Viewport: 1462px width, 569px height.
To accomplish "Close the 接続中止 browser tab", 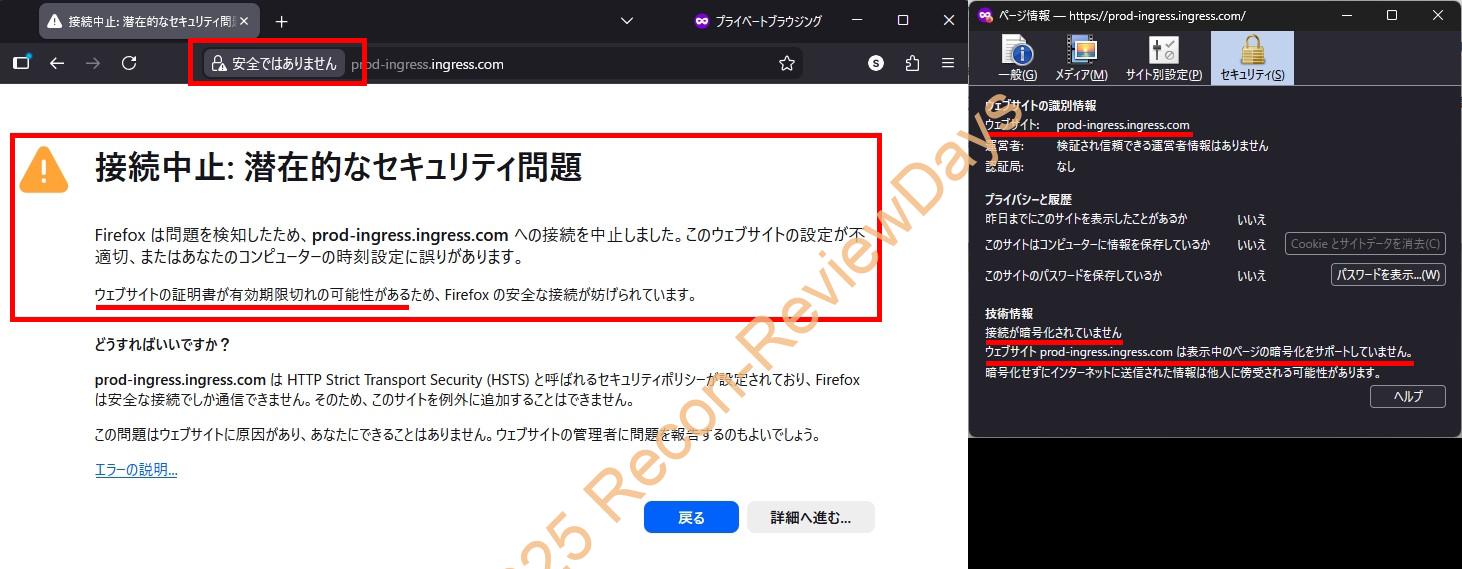I will 244,21.
